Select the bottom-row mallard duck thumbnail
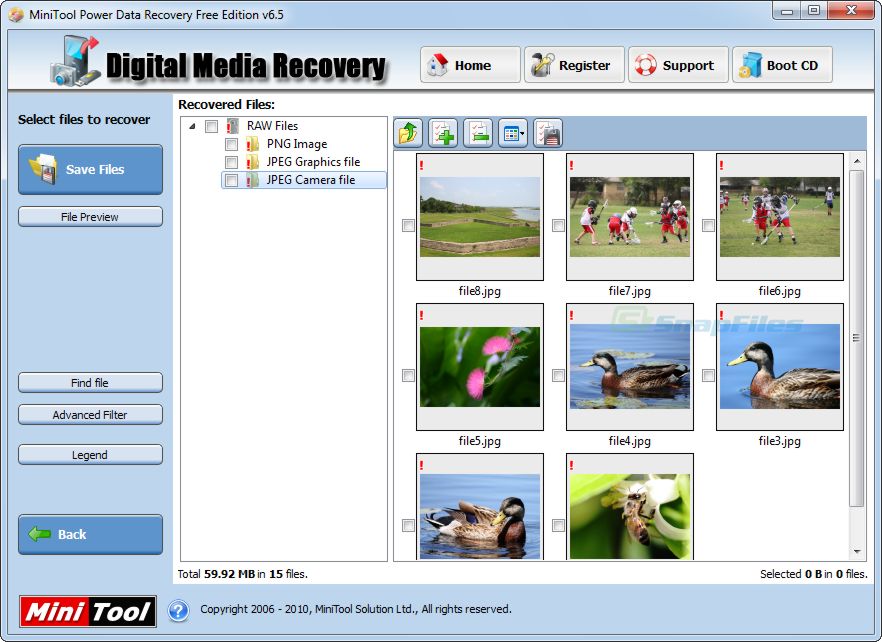The height and width of the screenshot is (642, 882). pyautogui.click(x=480, y=507)
